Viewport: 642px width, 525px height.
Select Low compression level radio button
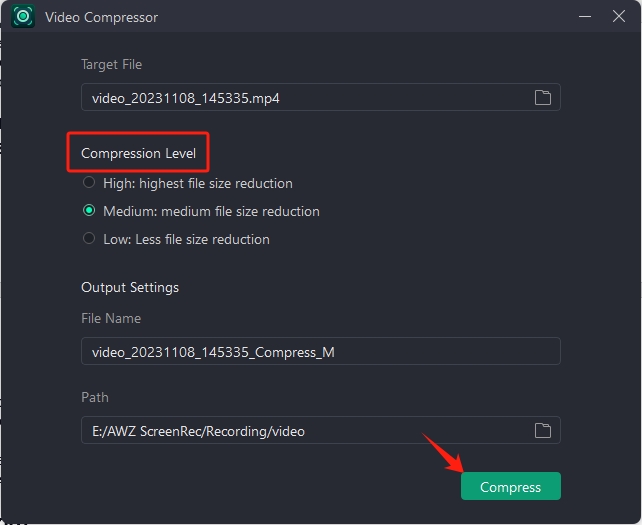click(89, 238)
